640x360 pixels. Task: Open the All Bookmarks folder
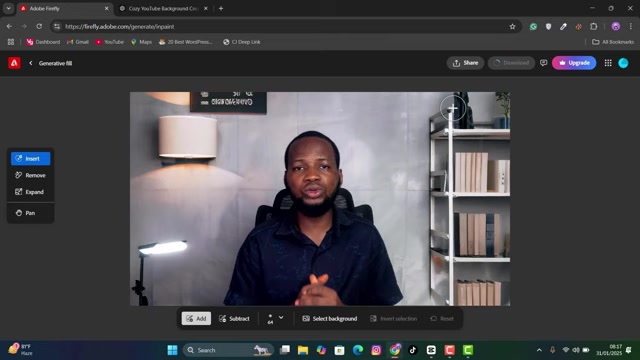613,42
